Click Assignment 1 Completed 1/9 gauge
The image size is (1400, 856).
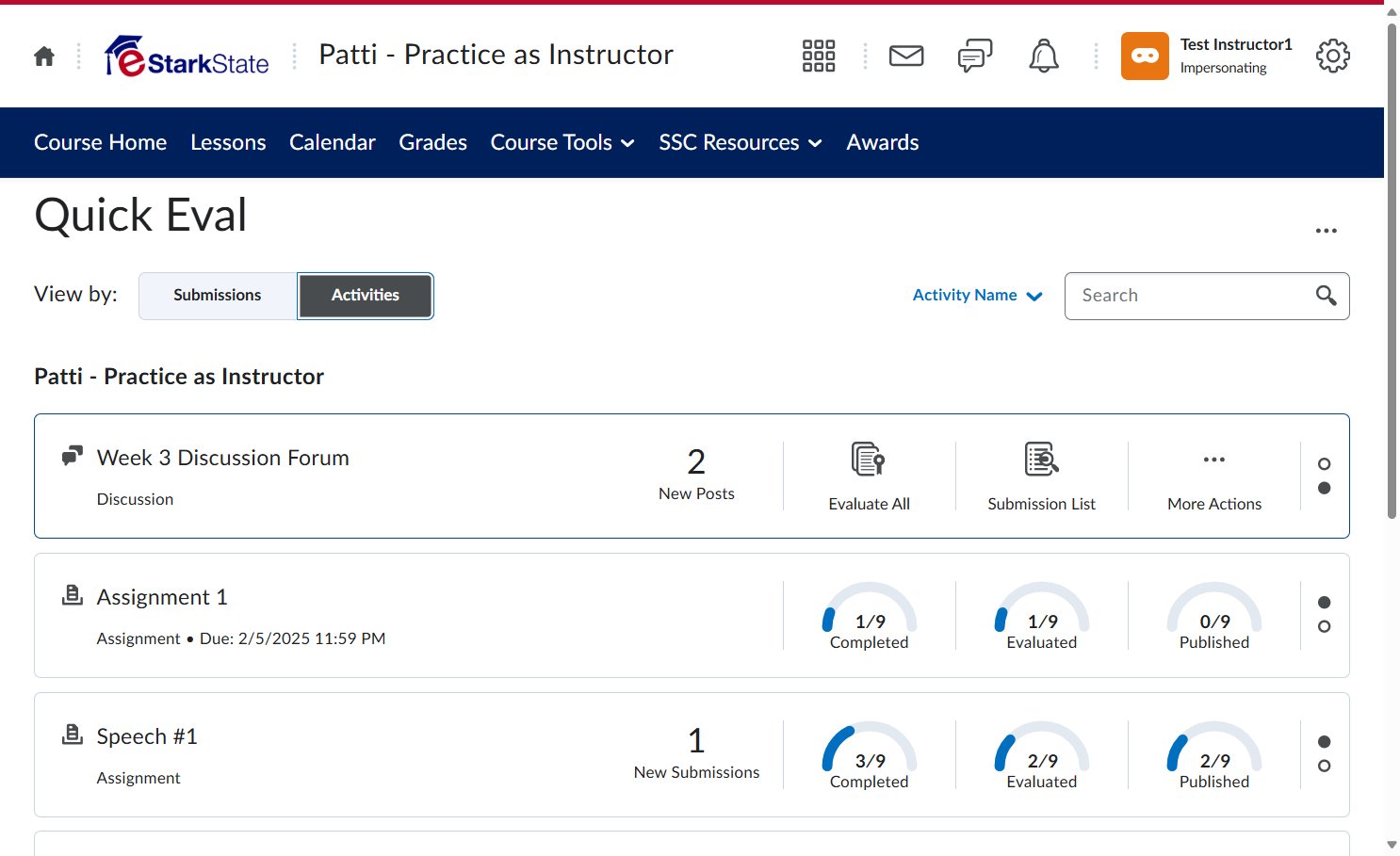pyautogui.click(x=869, y=616)
